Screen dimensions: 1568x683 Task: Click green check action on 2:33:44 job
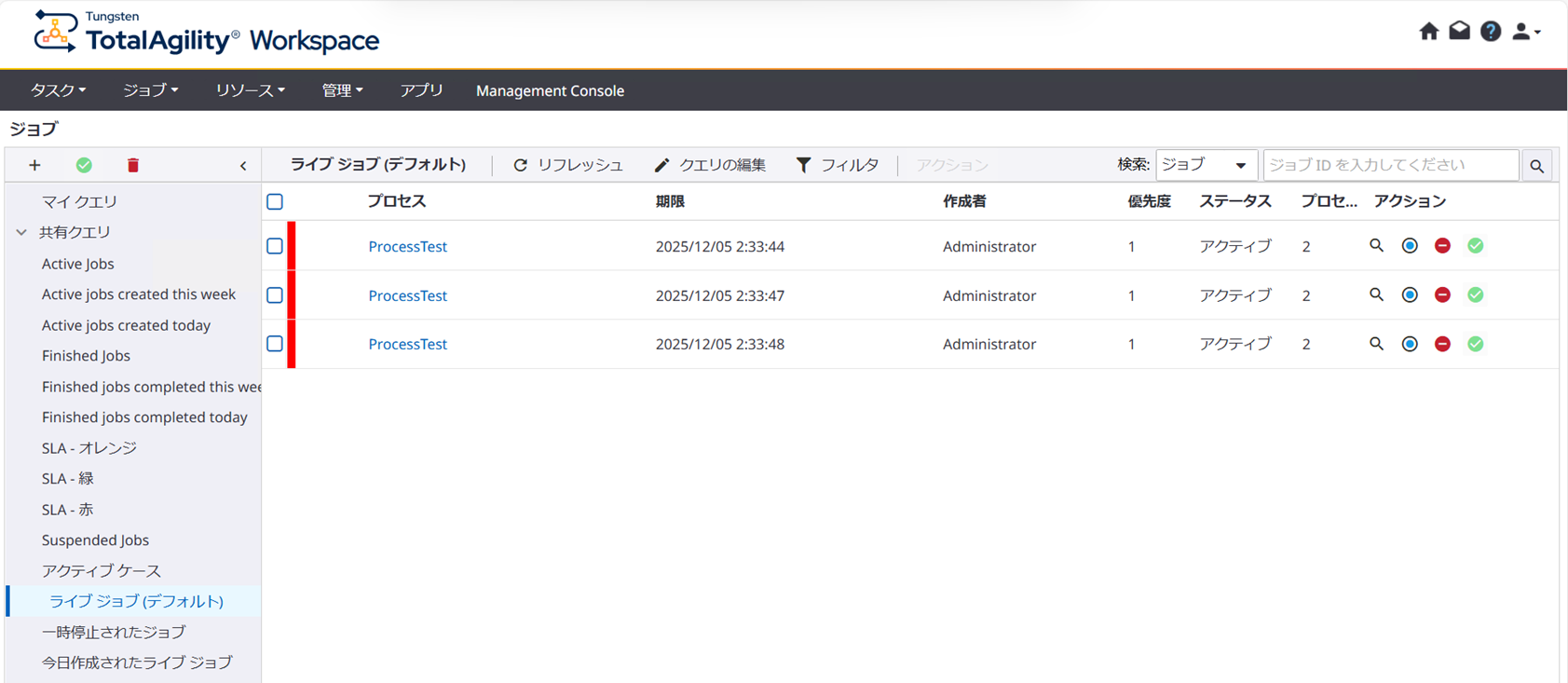(x=1476, y=246)
